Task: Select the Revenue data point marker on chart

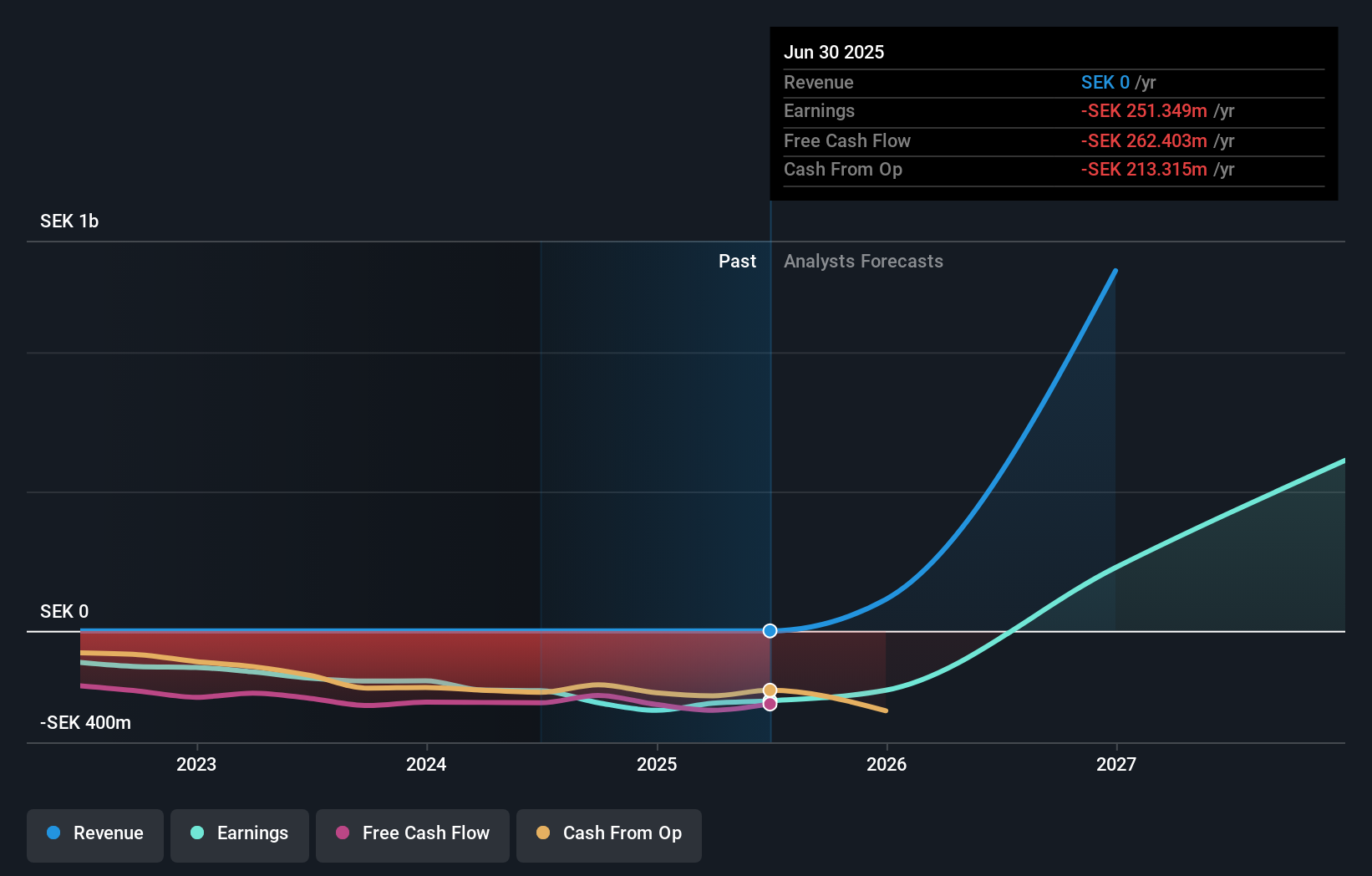Action: tap(770, 631)
